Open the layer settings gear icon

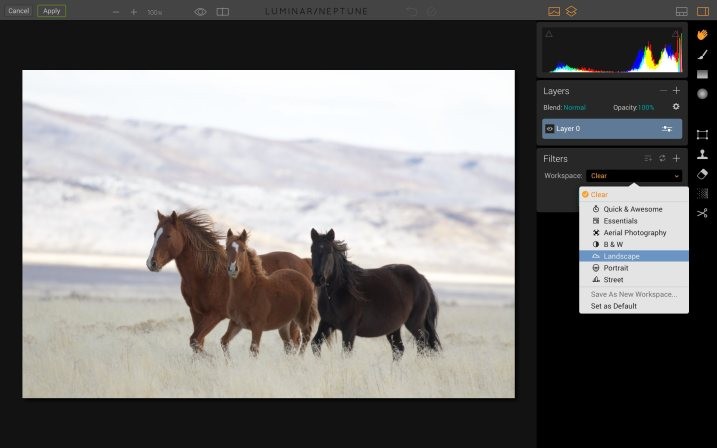pos(676,107)
